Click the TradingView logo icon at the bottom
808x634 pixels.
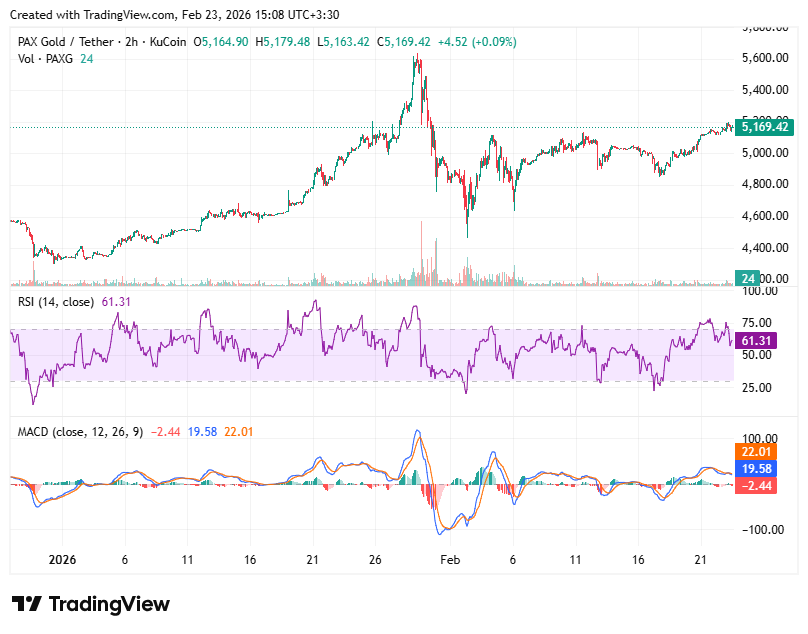click(x=27, y=604)
